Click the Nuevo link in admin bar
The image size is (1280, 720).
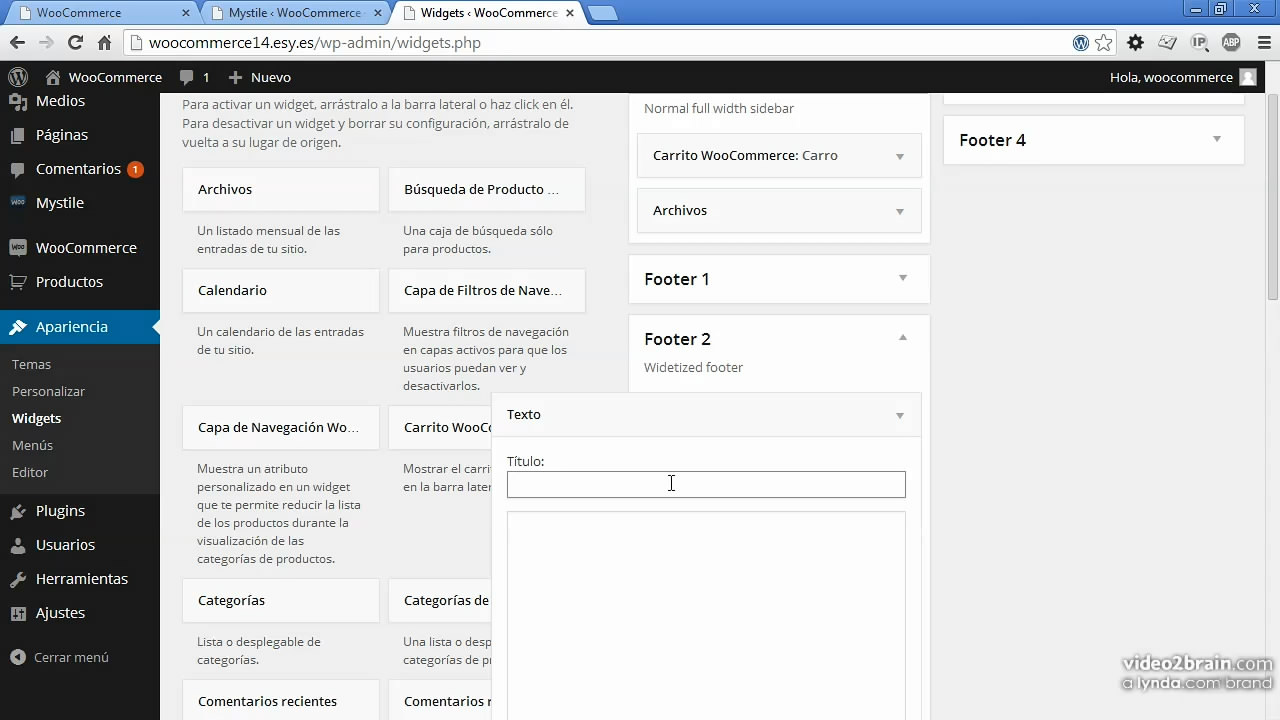tap(259, 77)
